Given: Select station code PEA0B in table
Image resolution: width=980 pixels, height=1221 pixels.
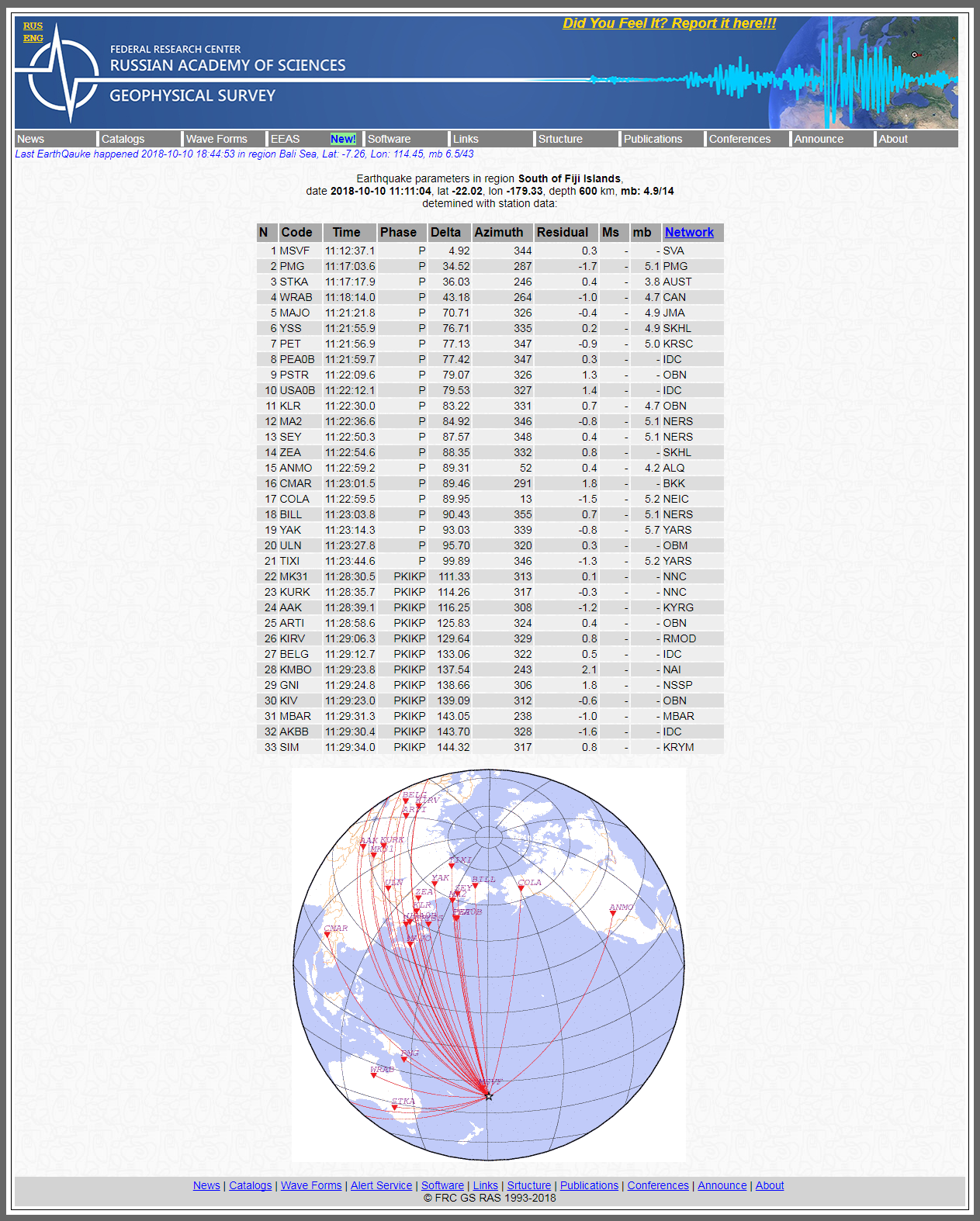Looking at the screenshot, I should click(297, 359).
